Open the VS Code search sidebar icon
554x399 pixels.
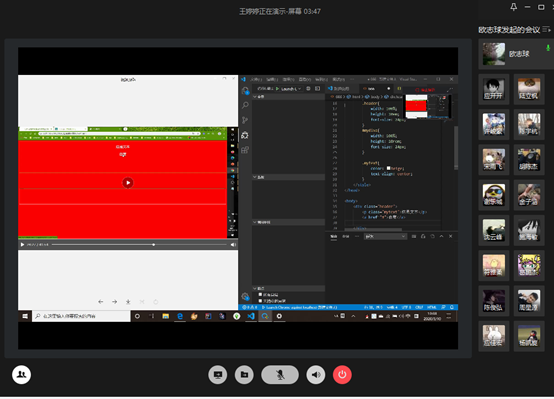pyautogui.click(x=245, y=105)
